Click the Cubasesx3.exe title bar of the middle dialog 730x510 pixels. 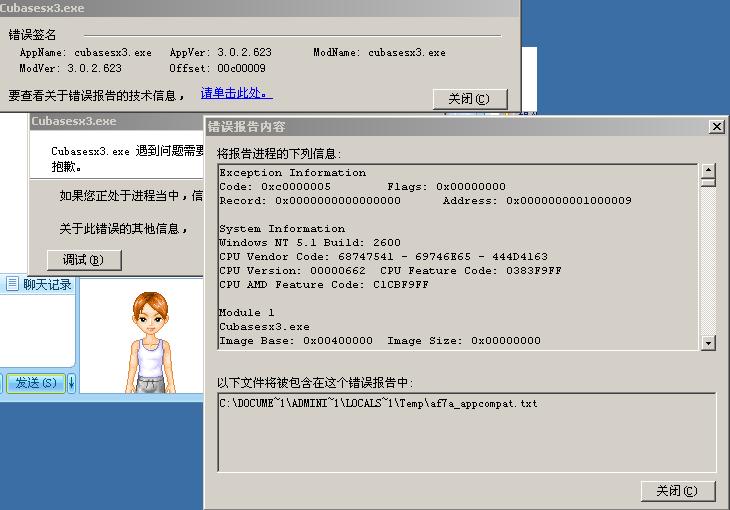116,121
